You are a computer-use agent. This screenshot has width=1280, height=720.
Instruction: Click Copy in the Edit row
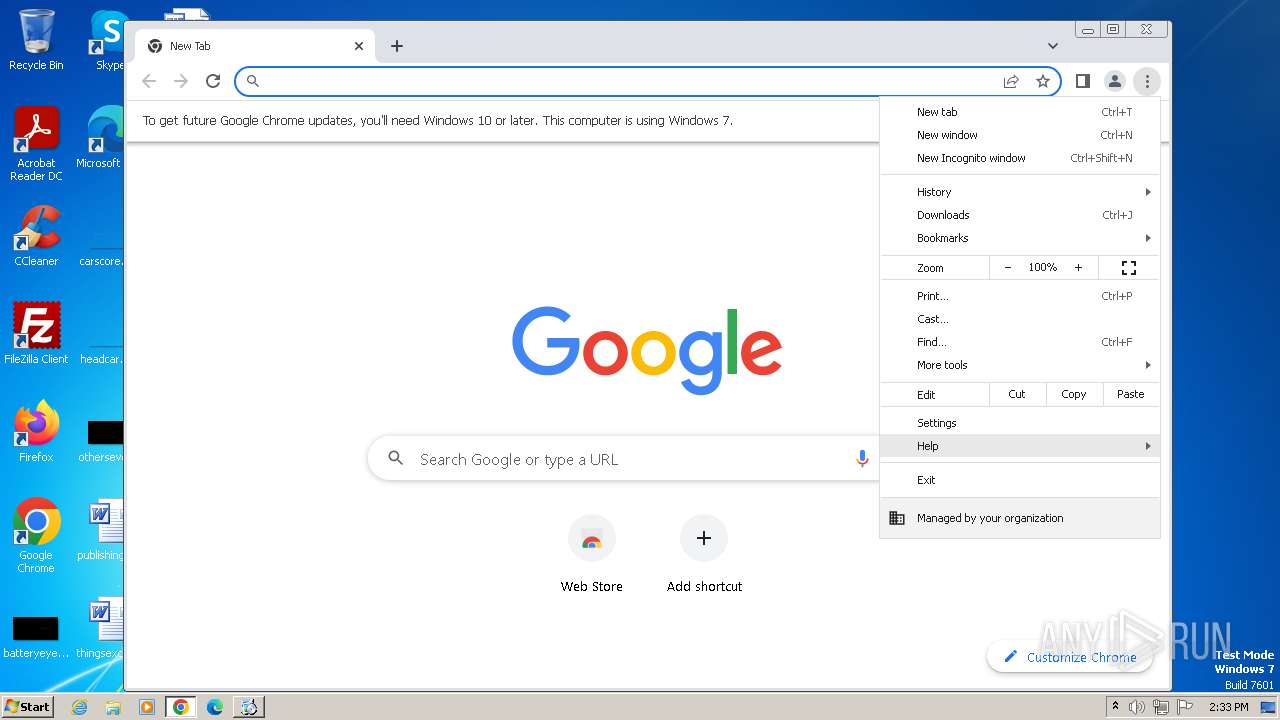1074,394
